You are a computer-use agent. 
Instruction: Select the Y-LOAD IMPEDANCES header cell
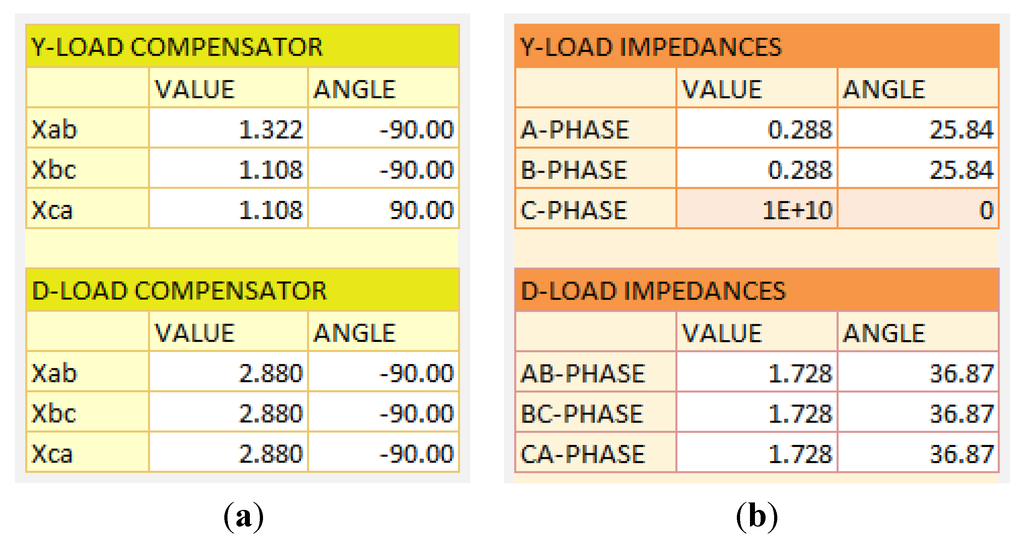tap(756, 47)
